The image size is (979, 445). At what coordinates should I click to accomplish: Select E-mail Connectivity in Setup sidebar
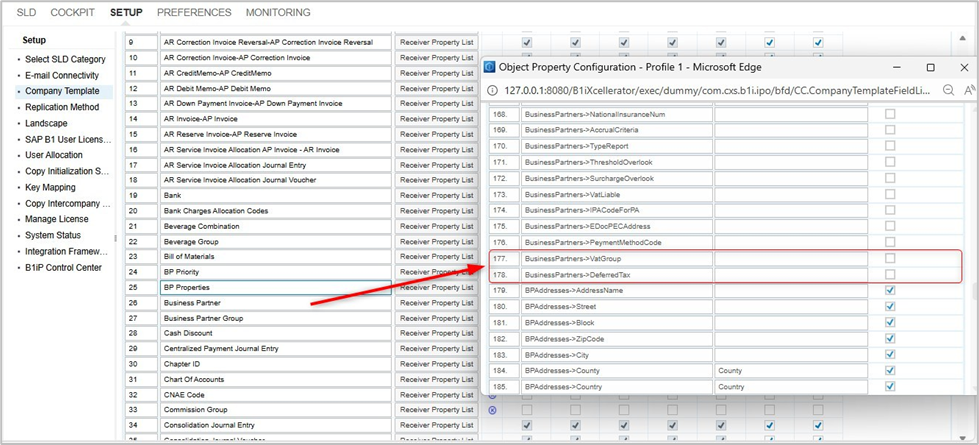click(62, 75)
